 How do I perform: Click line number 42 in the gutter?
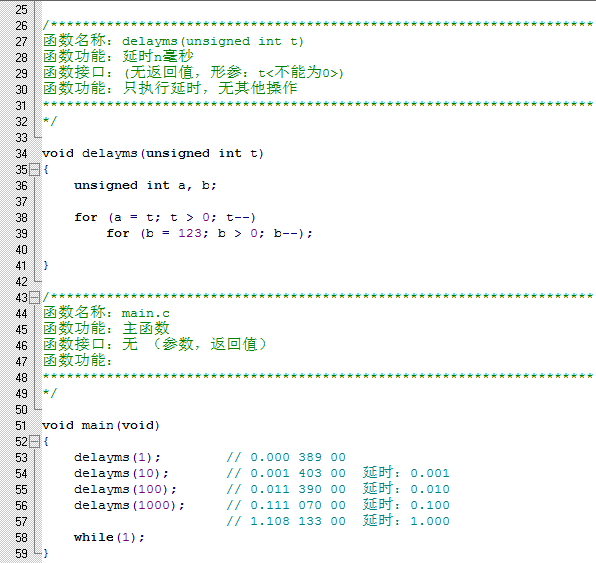click(x=22, y=282)
